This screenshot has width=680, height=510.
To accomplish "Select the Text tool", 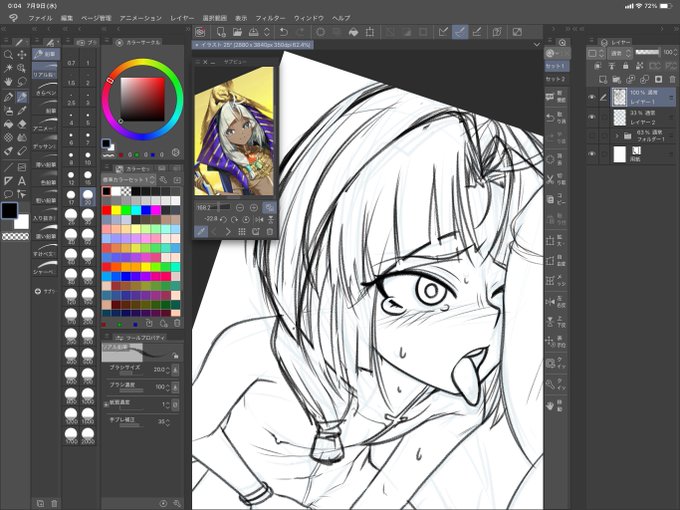I will tap(22, 181).
